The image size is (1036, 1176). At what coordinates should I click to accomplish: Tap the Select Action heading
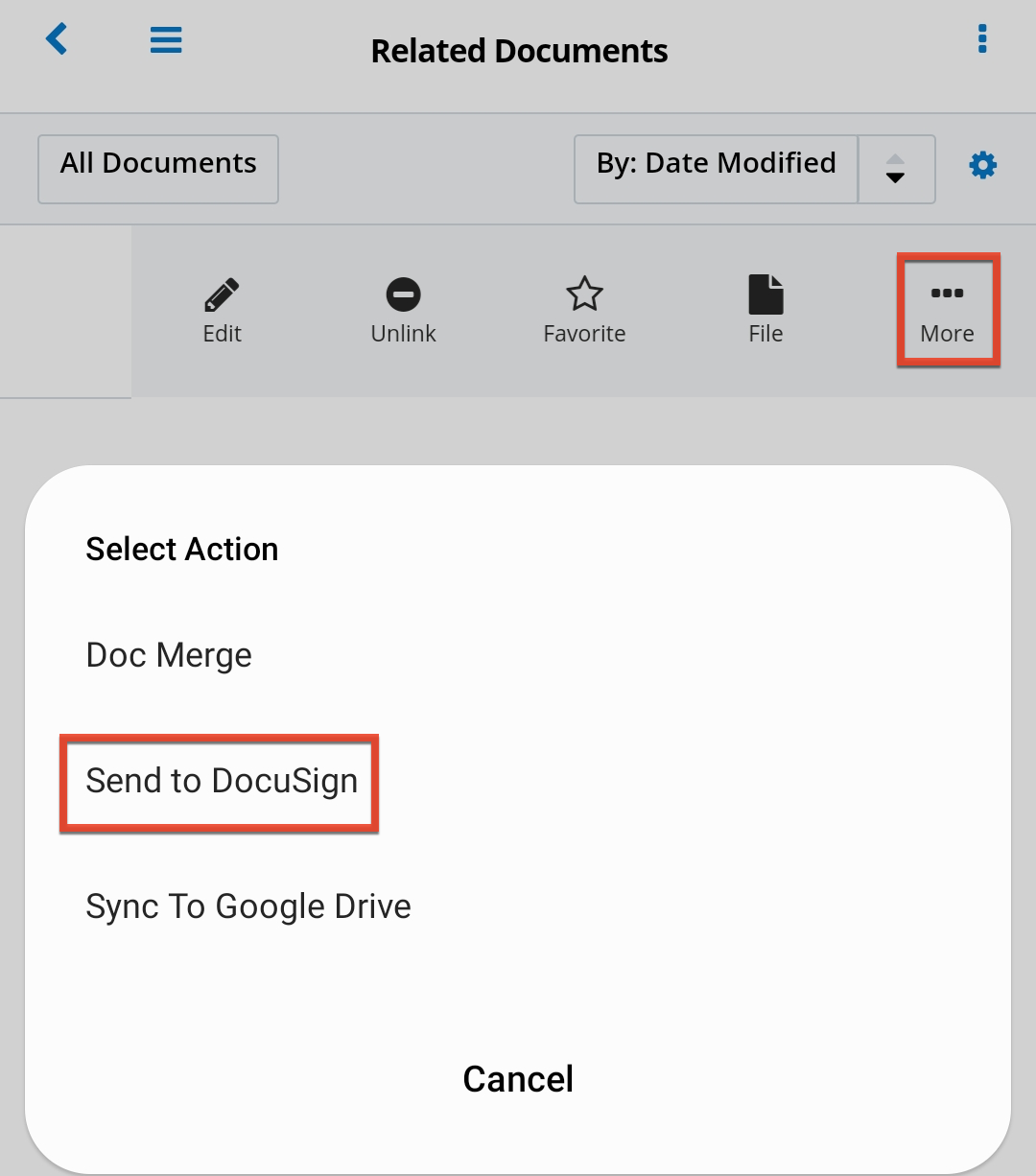182,550
